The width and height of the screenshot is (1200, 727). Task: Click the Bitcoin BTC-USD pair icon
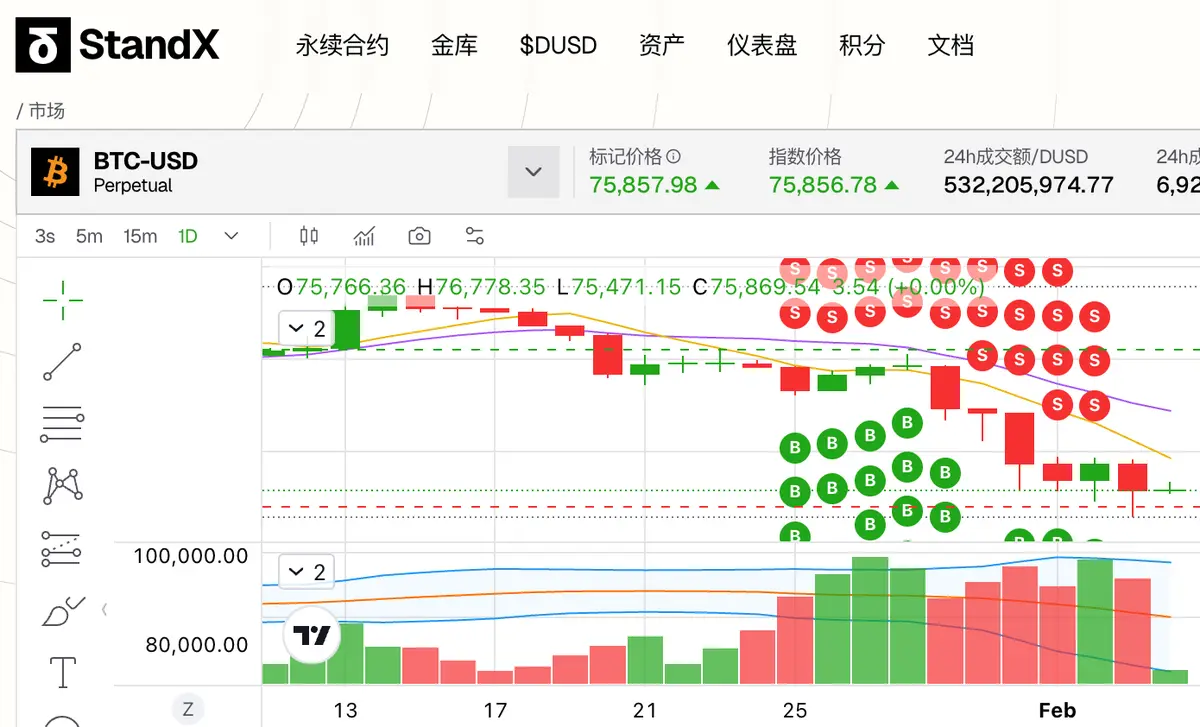click(55, 172)
